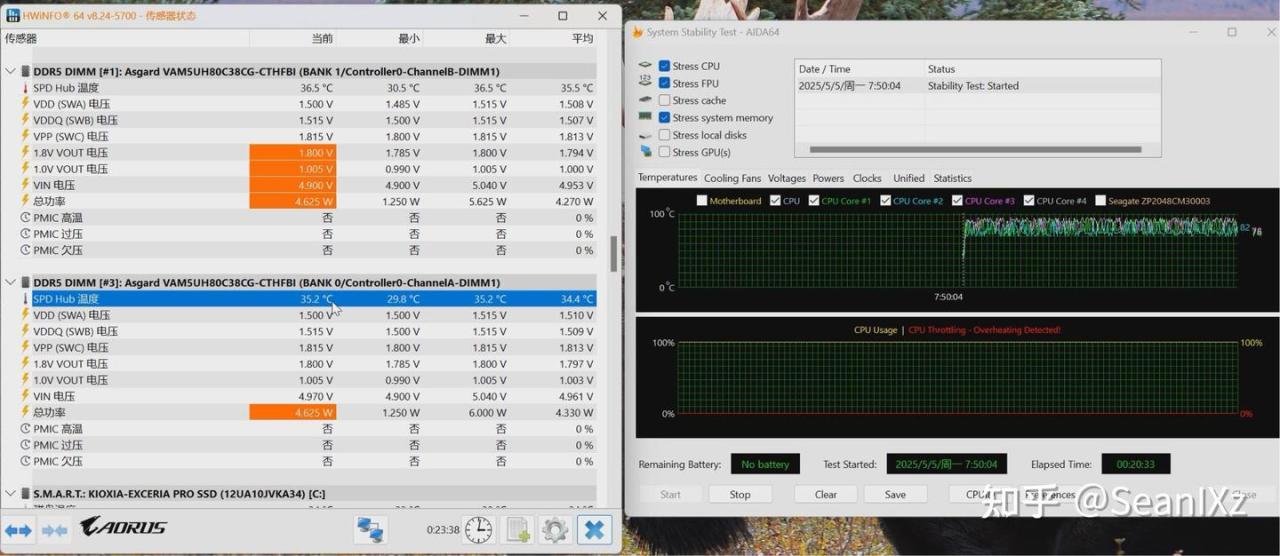Click the 123 icon beside Stress FPU
This screenshot has height=556, width=1280.
point(646,83)
